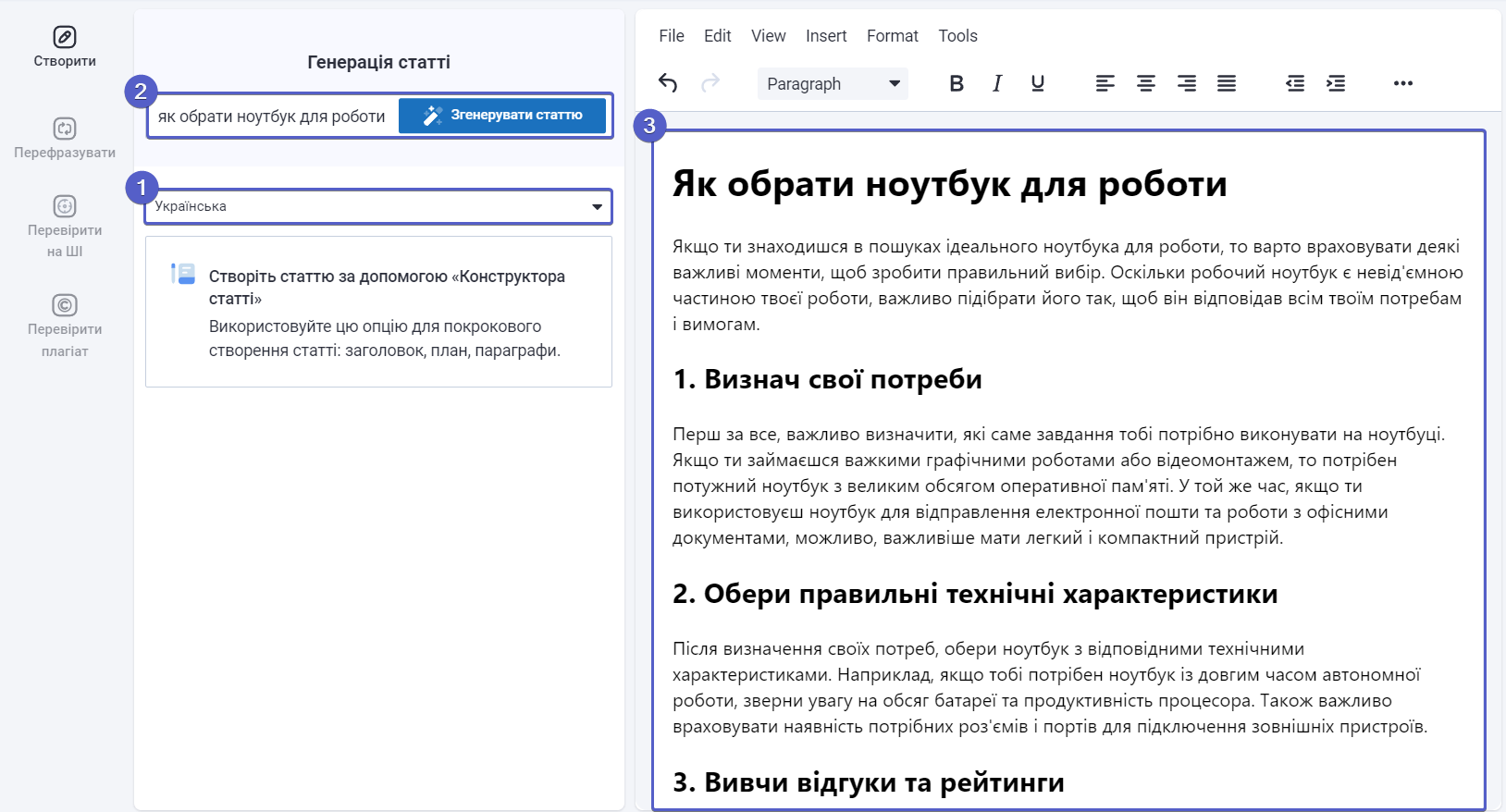Increase indent of paragraph
Screen dimensions: 1506x812
pyautogui.click(x=1336, y=83)
